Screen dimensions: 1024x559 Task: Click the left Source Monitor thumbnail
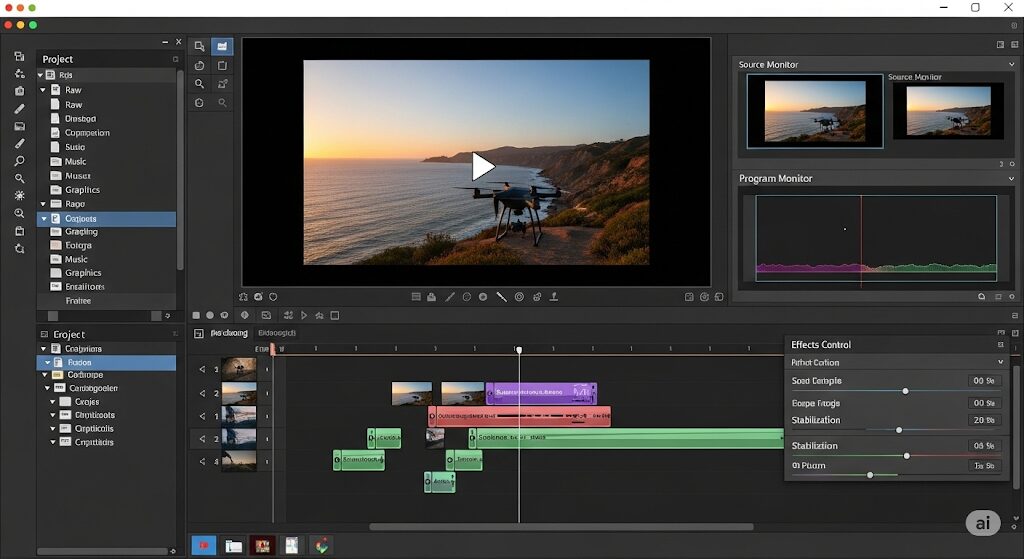(815, 111)
